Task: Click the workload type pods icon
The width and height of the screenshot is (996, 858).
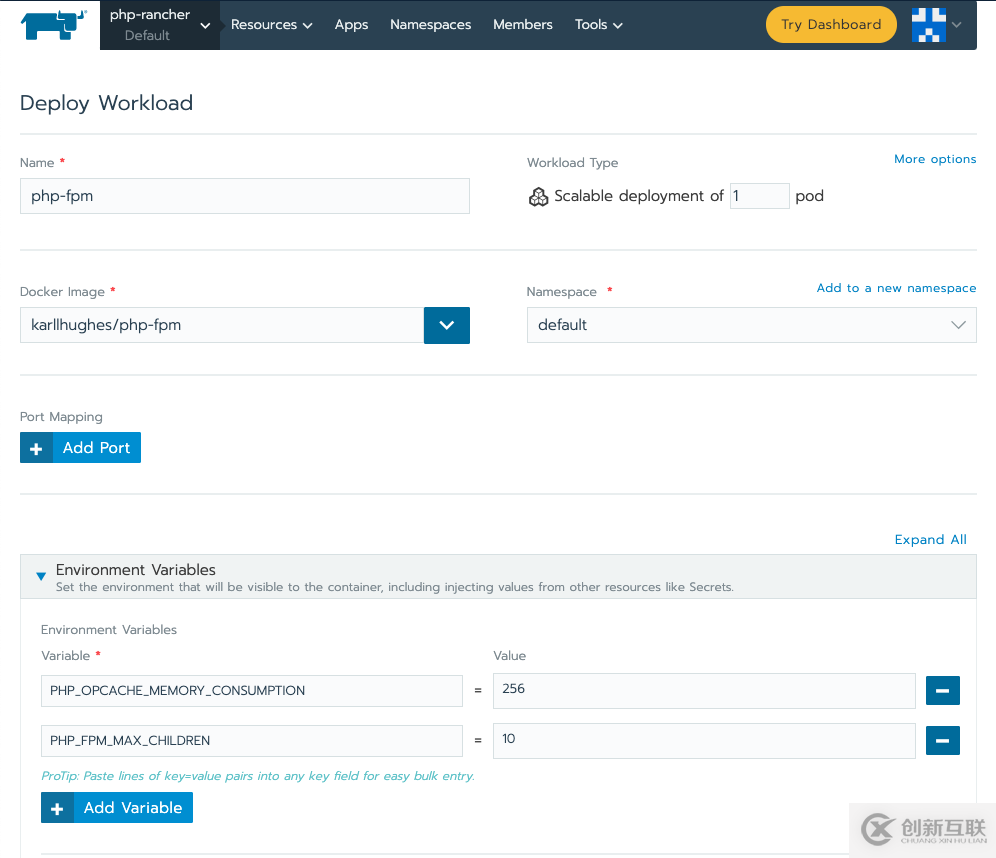Action: point(538,197)
